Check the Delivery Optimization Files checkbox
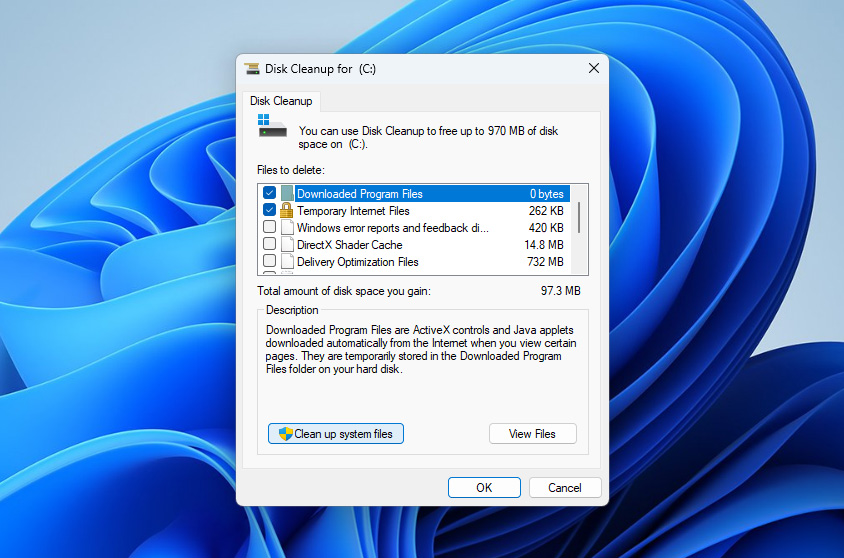 (x=270, y=261)
